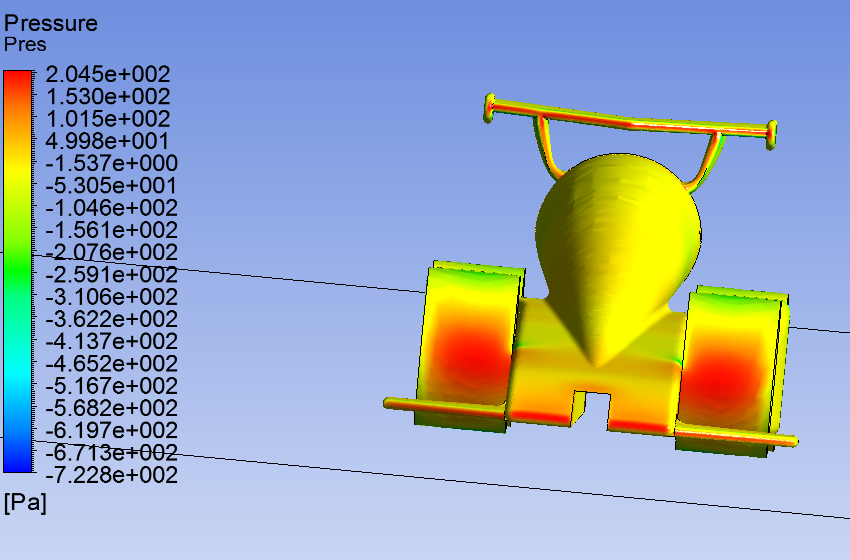This screenshot has width=850, height=560.
Task: Click legend value -4.137e+002
Action: coord(111,342)
